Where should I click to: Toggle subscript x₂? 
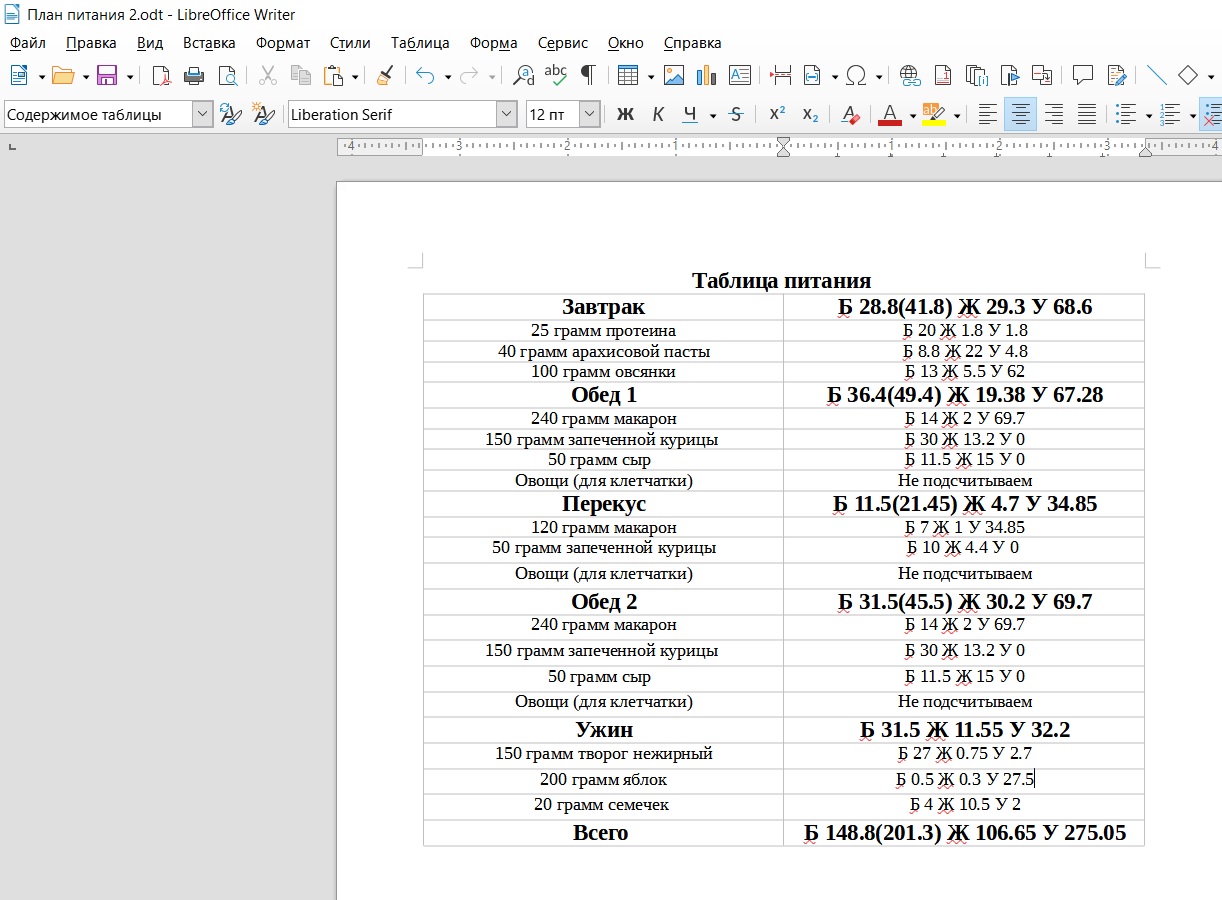810,115
